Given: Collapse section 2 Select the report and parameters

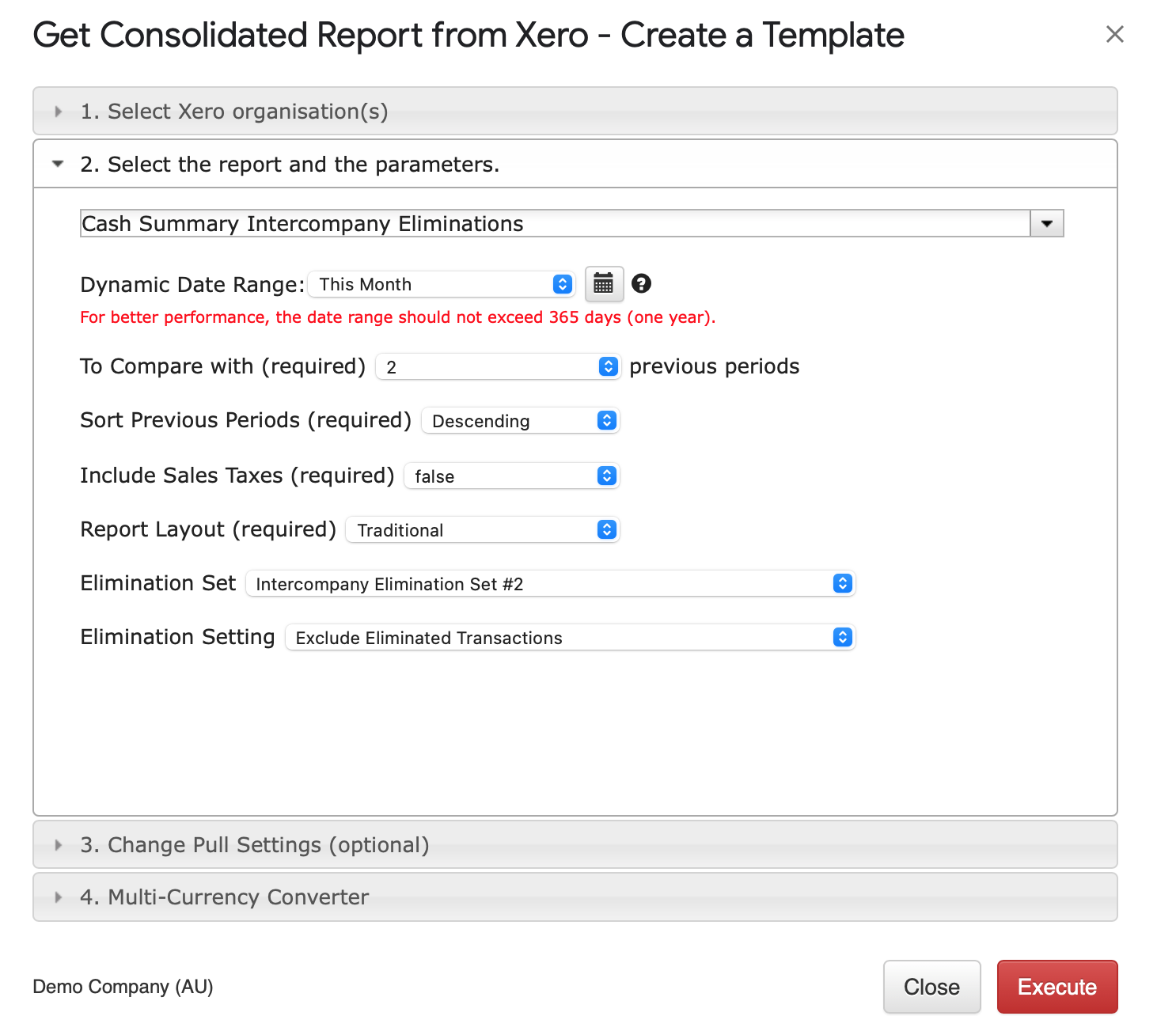Looking at the screenshot, I should pyautogui.click(x=575, y=164).
